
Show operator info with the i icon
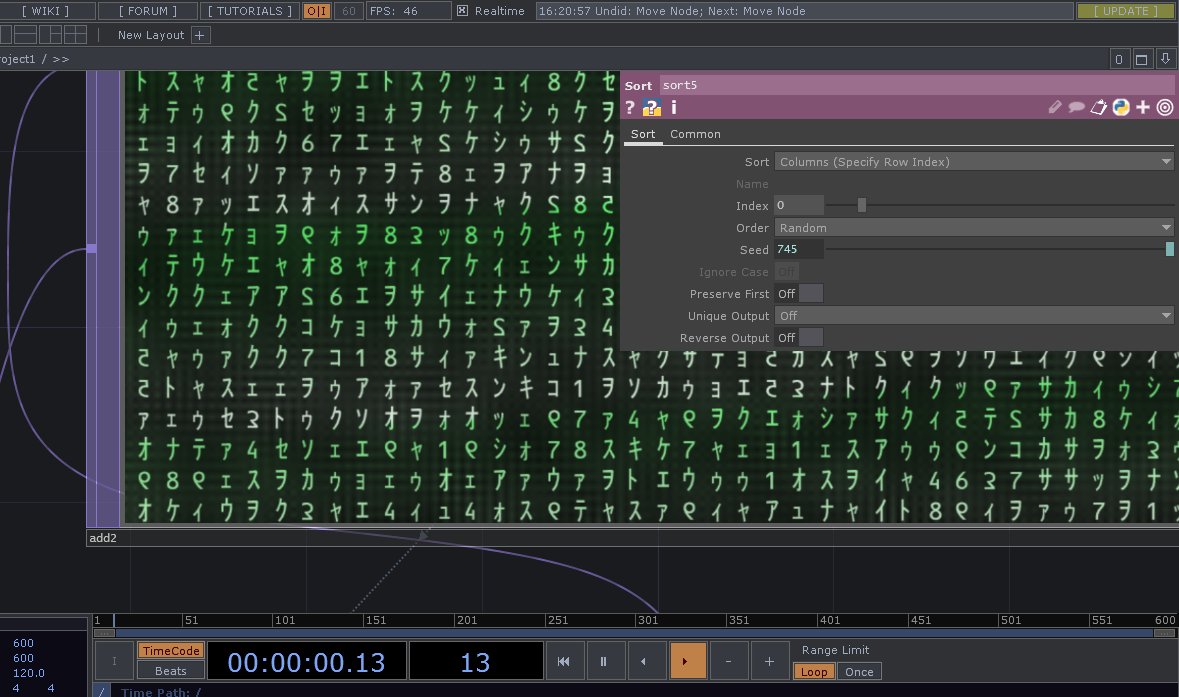tap(674, 108)
